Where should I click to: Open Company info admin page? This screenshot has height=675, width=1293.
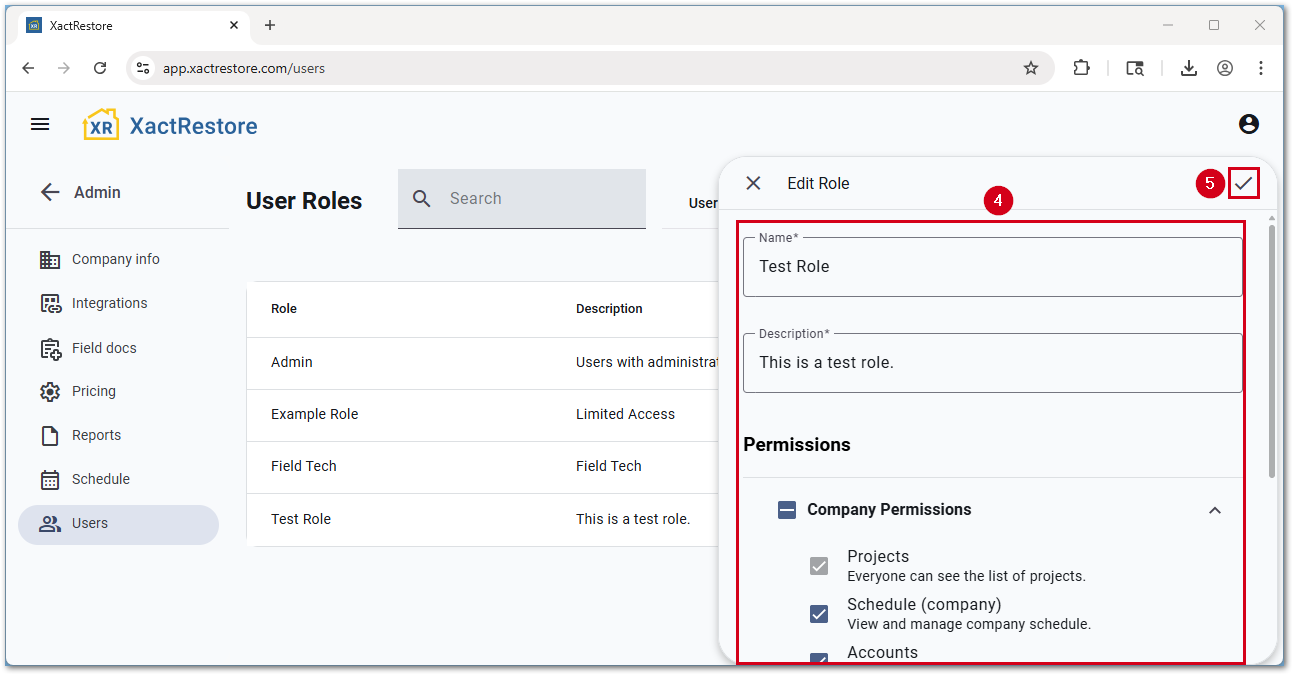(115, 259)
